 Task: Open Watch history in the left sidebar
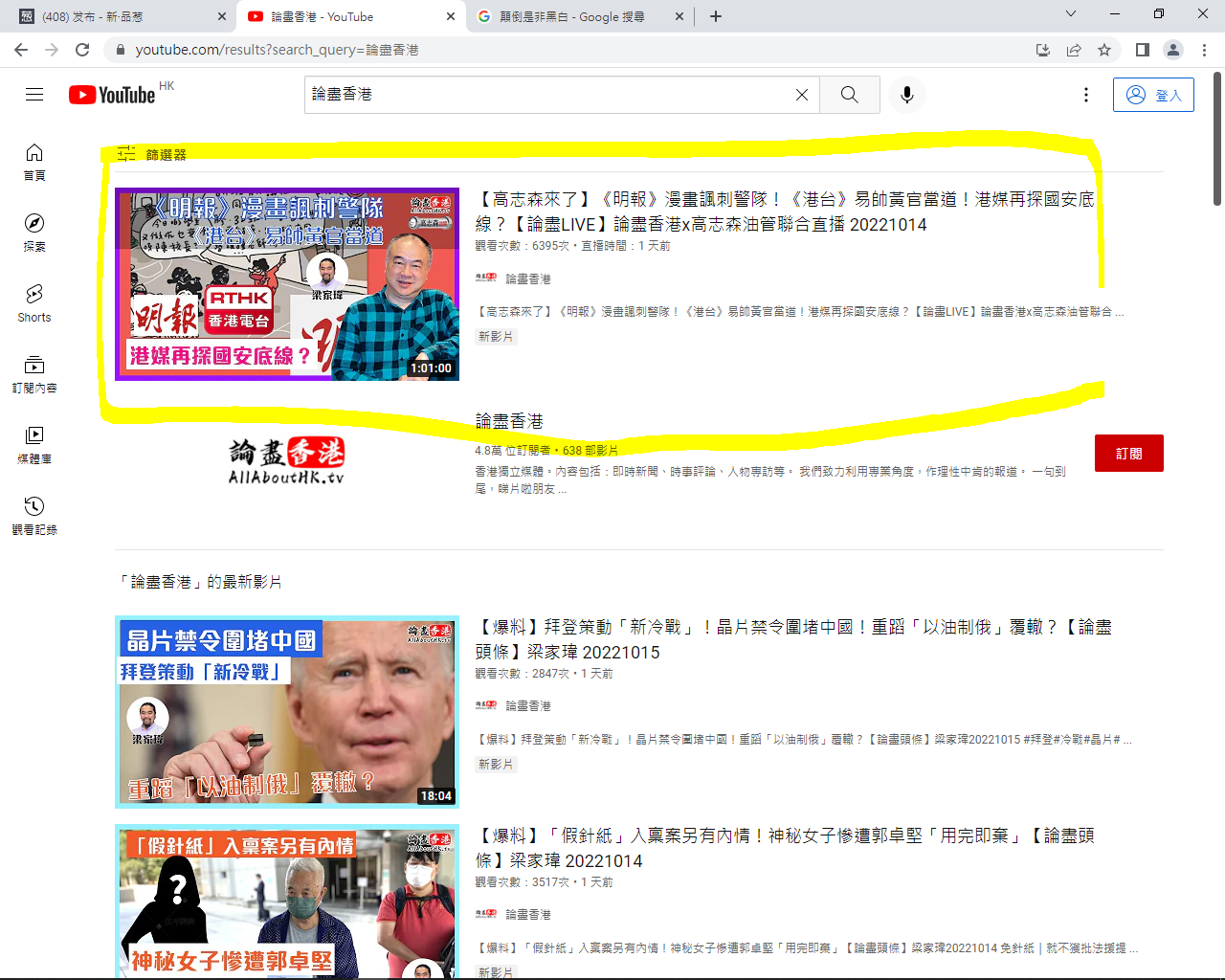click(34, 516)
